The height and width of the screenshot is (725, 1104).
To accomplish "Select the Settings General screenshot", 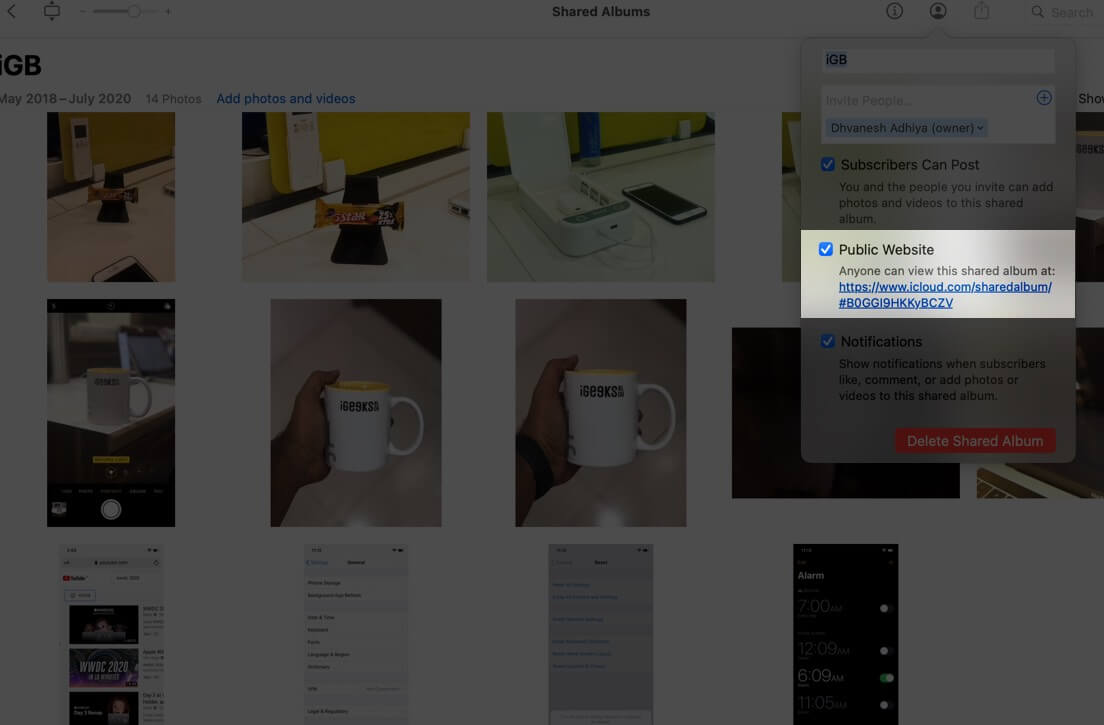I will point(356,634).
